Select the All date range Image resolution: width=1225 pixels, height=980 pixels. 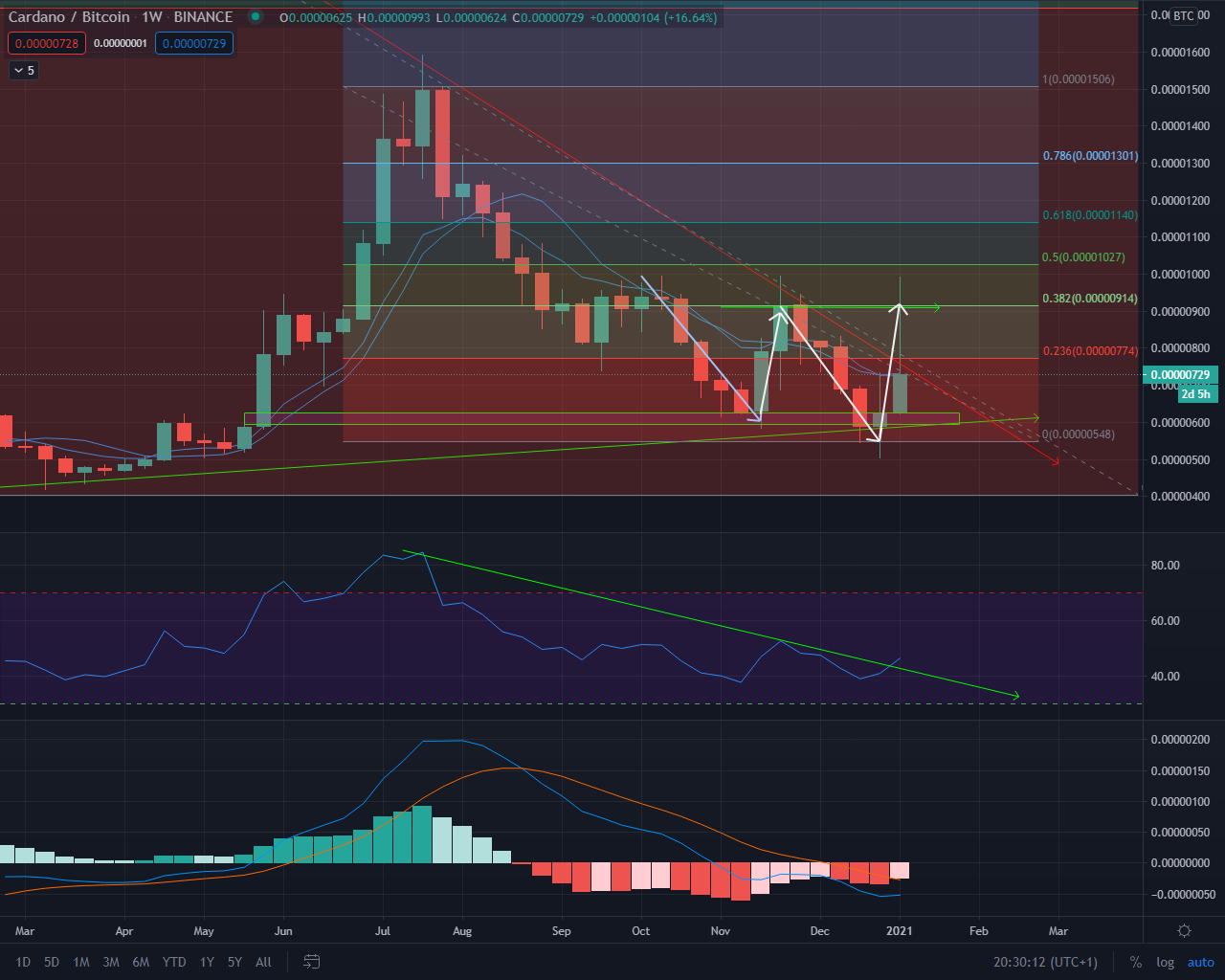point(264,962)
